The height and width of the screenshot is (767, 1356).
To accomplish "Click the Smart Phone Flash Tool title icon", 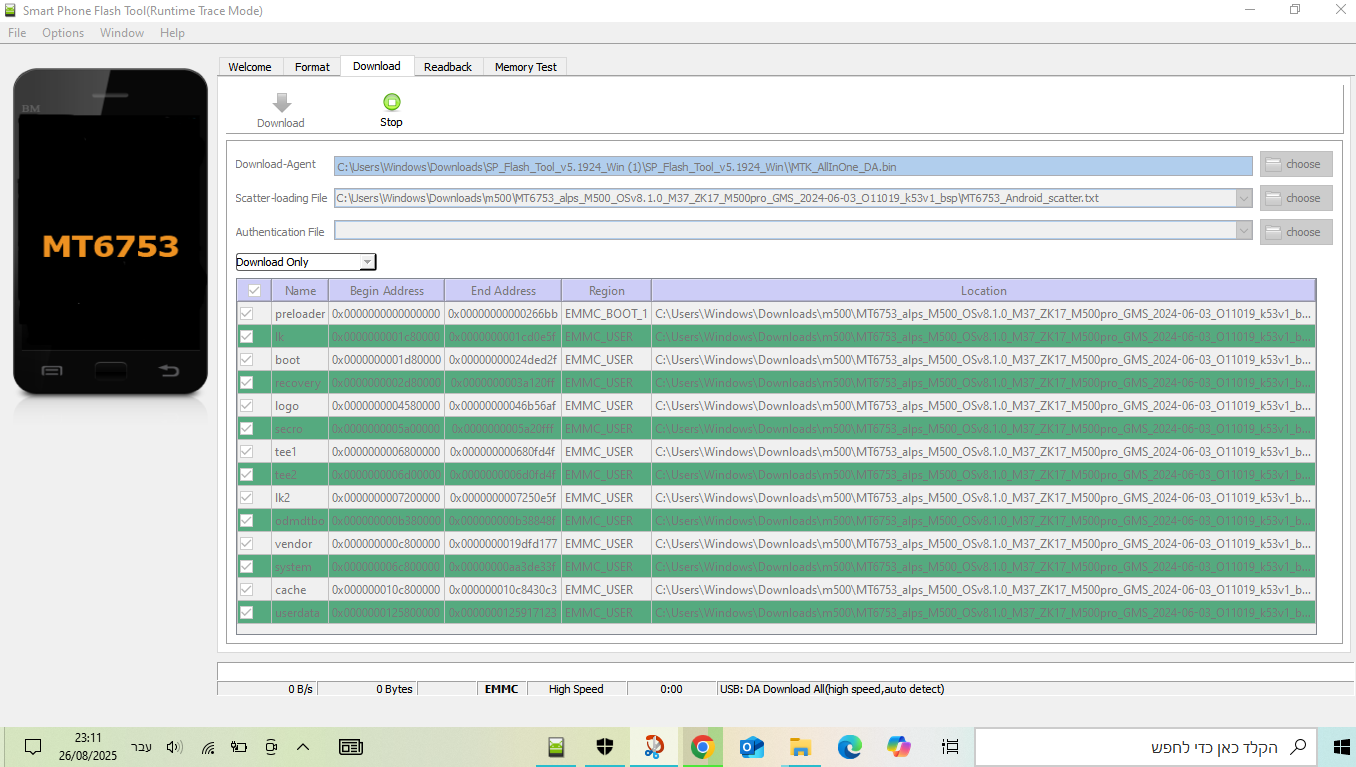I will [x=11, y=11].
